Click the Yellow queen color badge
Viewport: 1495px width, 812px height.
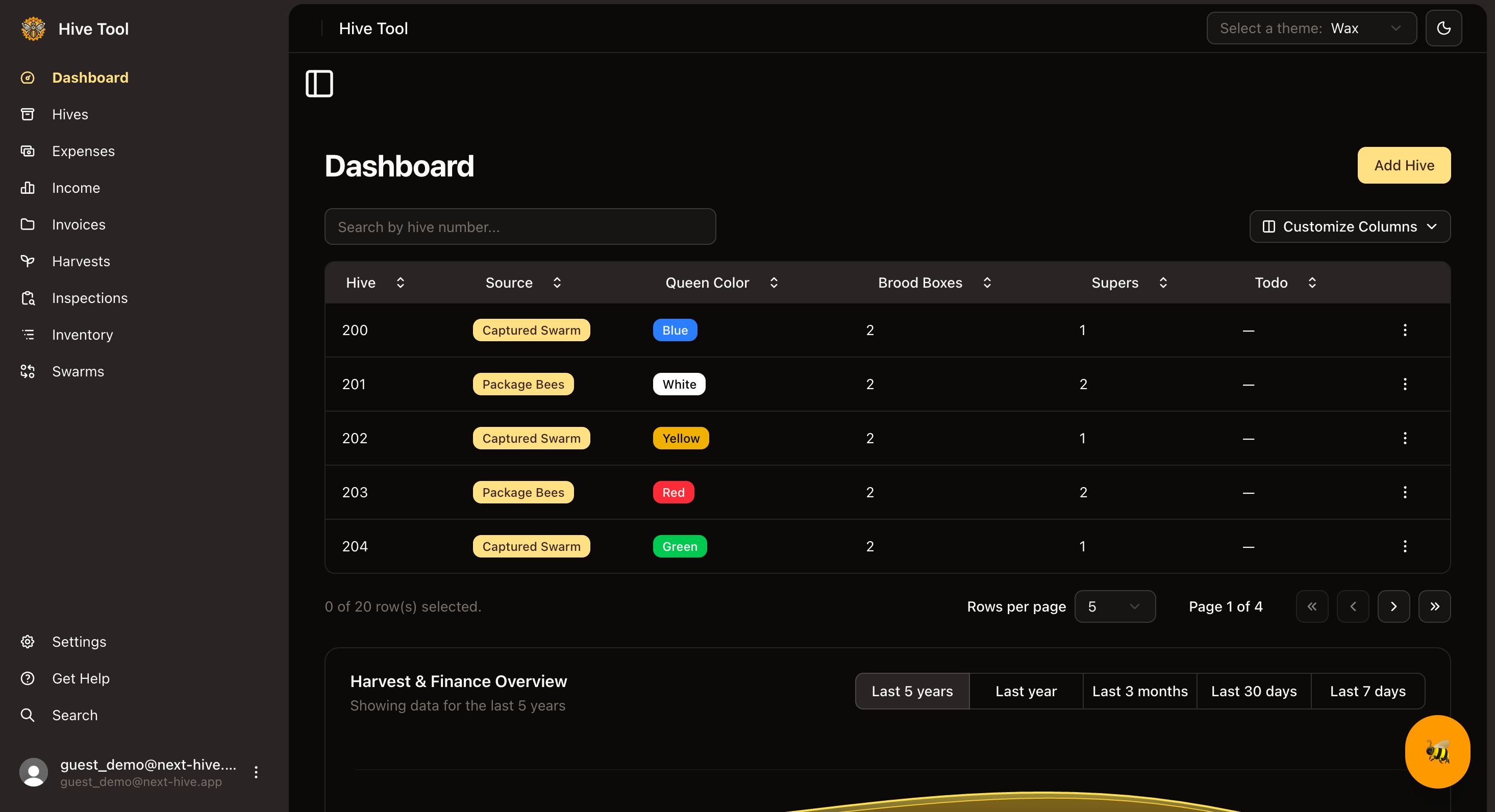680,439
